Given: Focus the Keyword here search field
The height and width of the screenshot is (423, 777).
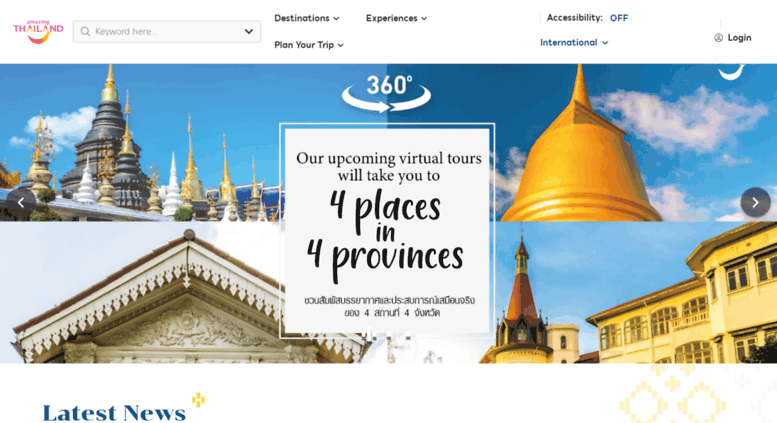Looking at the screenshot, I should click(166, 32).
